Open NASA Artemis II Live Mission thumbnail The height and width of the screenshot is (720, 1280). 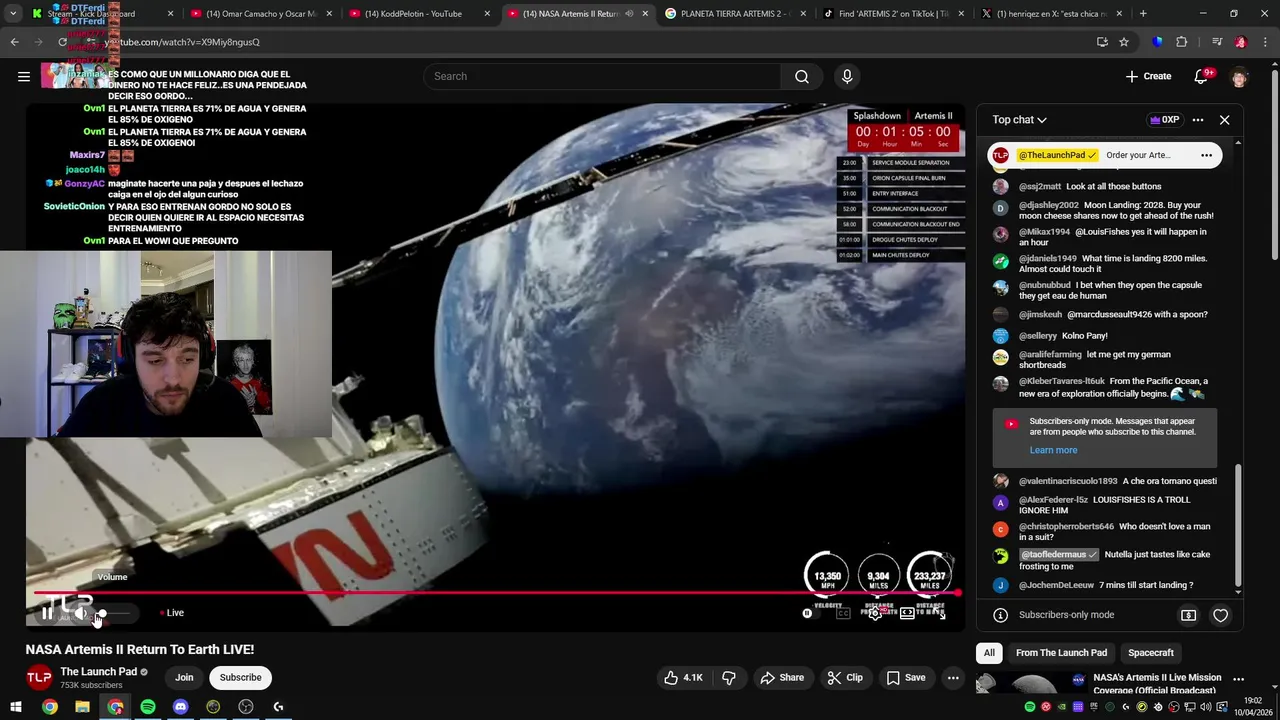pos(1031,684)
